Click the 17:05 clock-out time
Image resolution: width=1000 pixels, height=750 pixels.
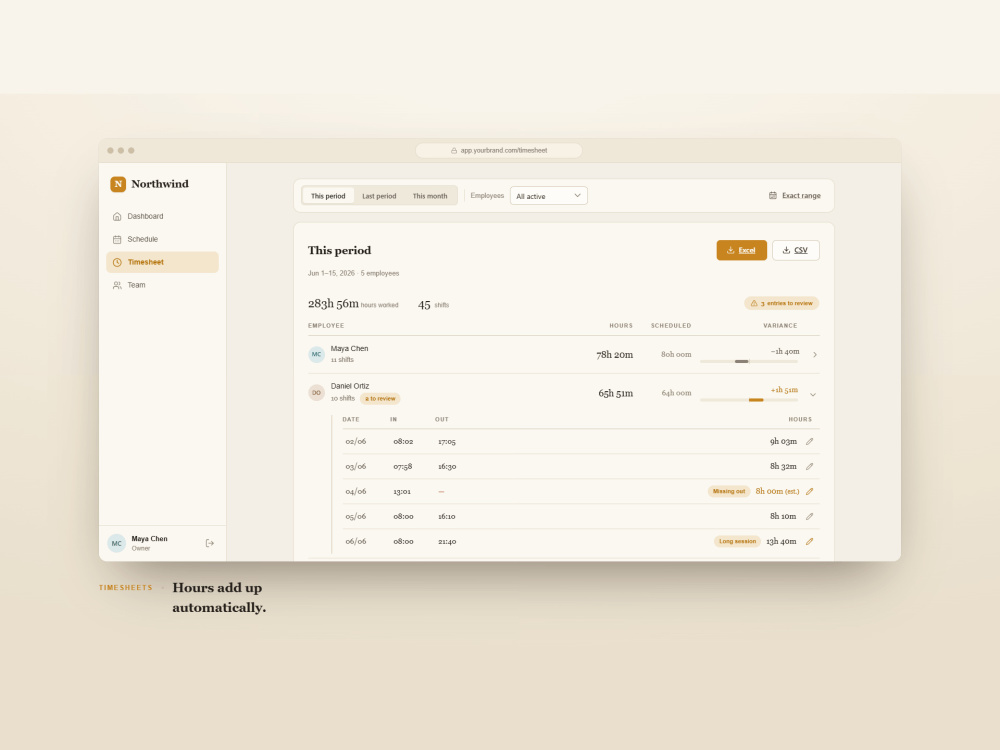click(x=446, y=441)
